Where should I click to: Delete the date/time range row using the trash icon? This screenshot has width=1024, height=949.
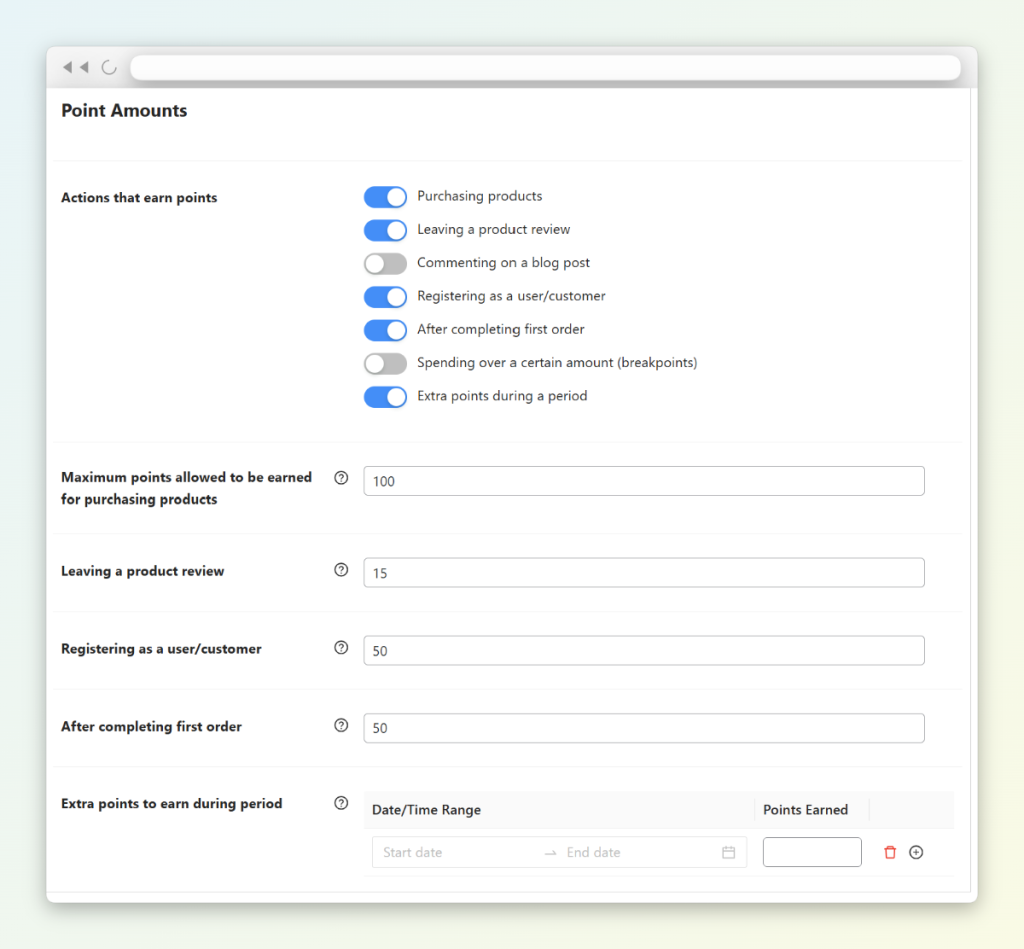pos(889,852)
